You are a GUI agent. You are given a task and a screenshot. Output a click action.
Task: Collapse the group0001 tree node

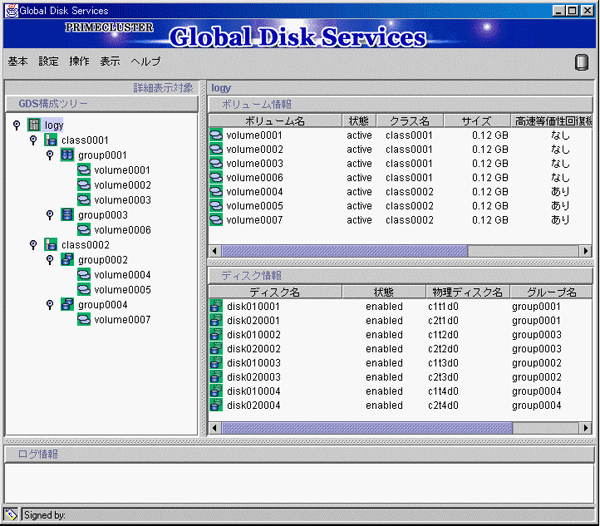click(50, 155)
